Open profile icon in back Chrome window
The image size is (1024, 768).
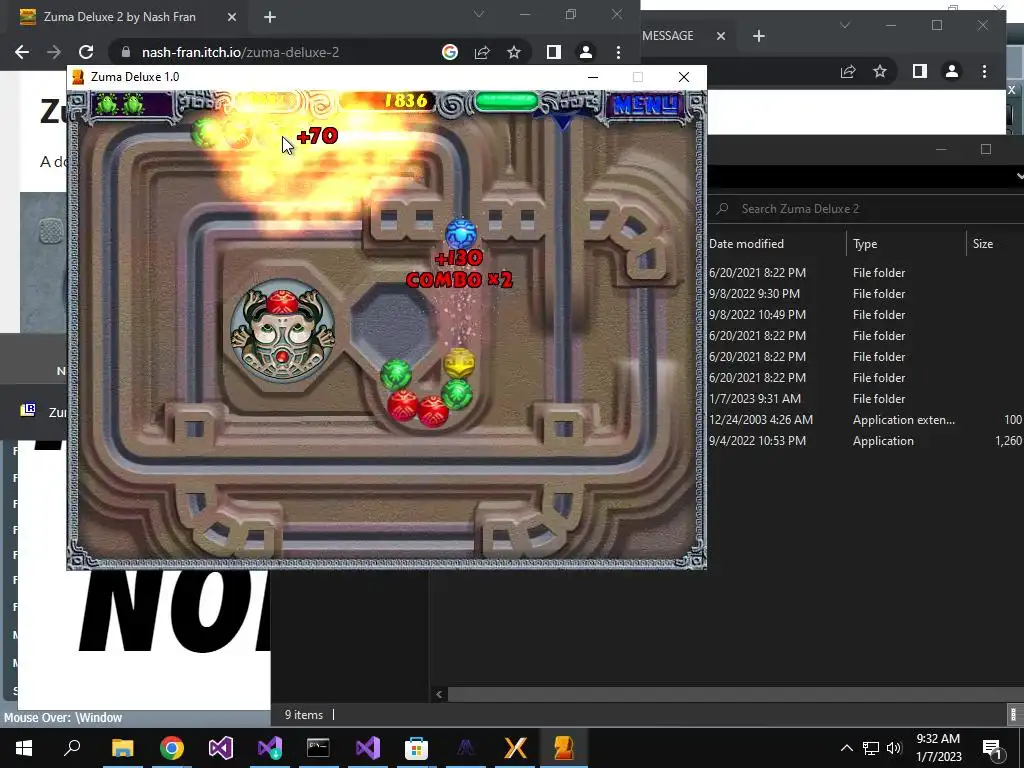(x=952, y=71)
